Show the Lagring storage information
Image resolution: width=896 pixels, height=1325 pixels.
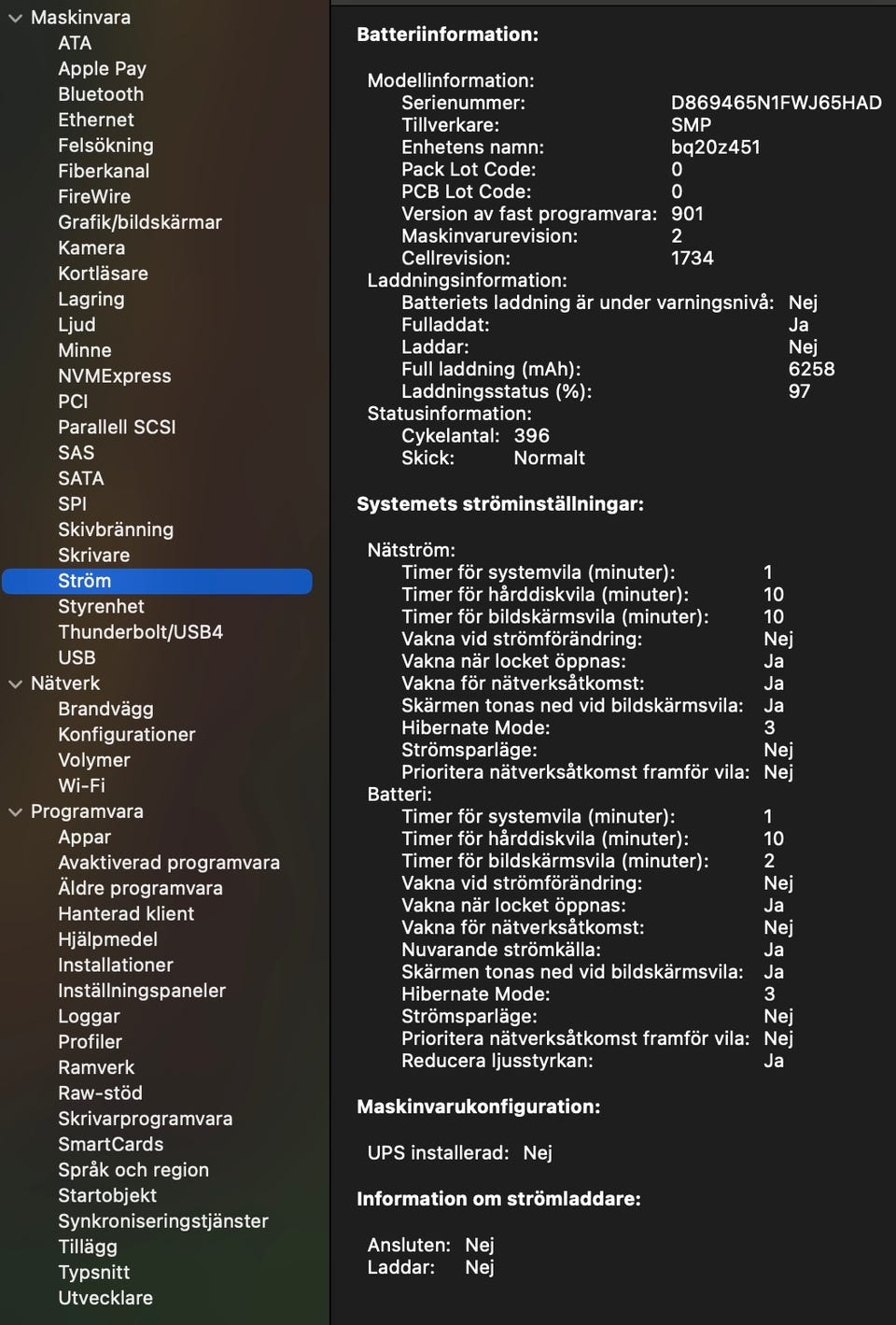coord(91,299)
